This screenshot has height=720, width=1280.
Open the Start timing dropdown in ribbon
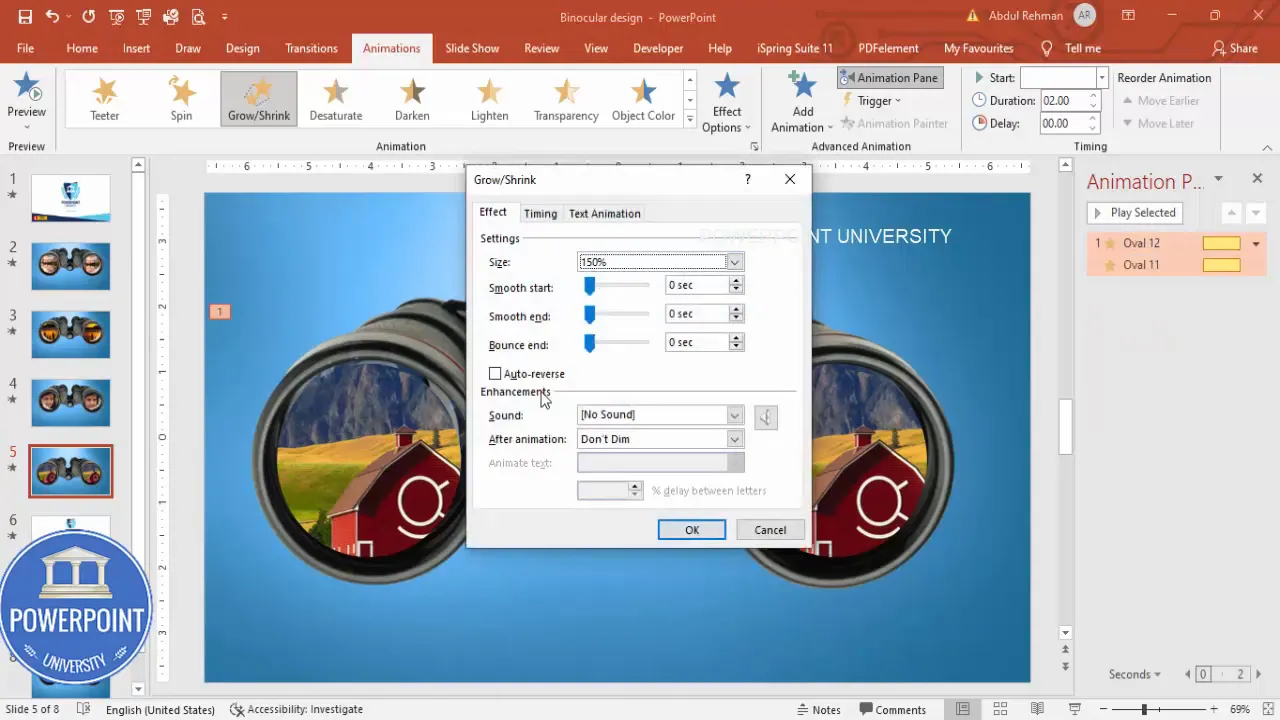tap(1102, 77)
